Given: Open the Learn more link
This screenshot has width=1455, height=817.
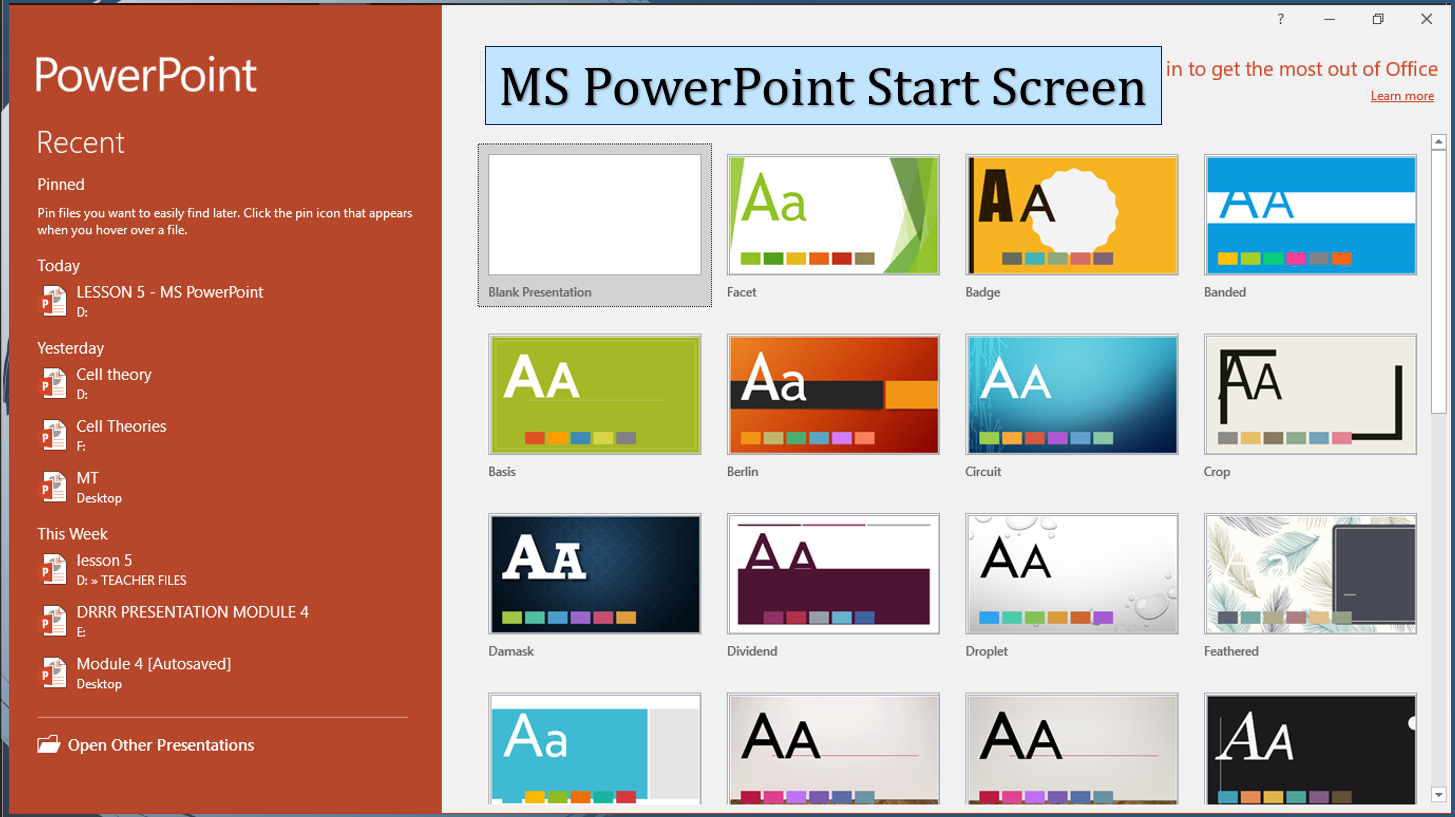Looking at the screenshot, I should [x=1402, y=96].
